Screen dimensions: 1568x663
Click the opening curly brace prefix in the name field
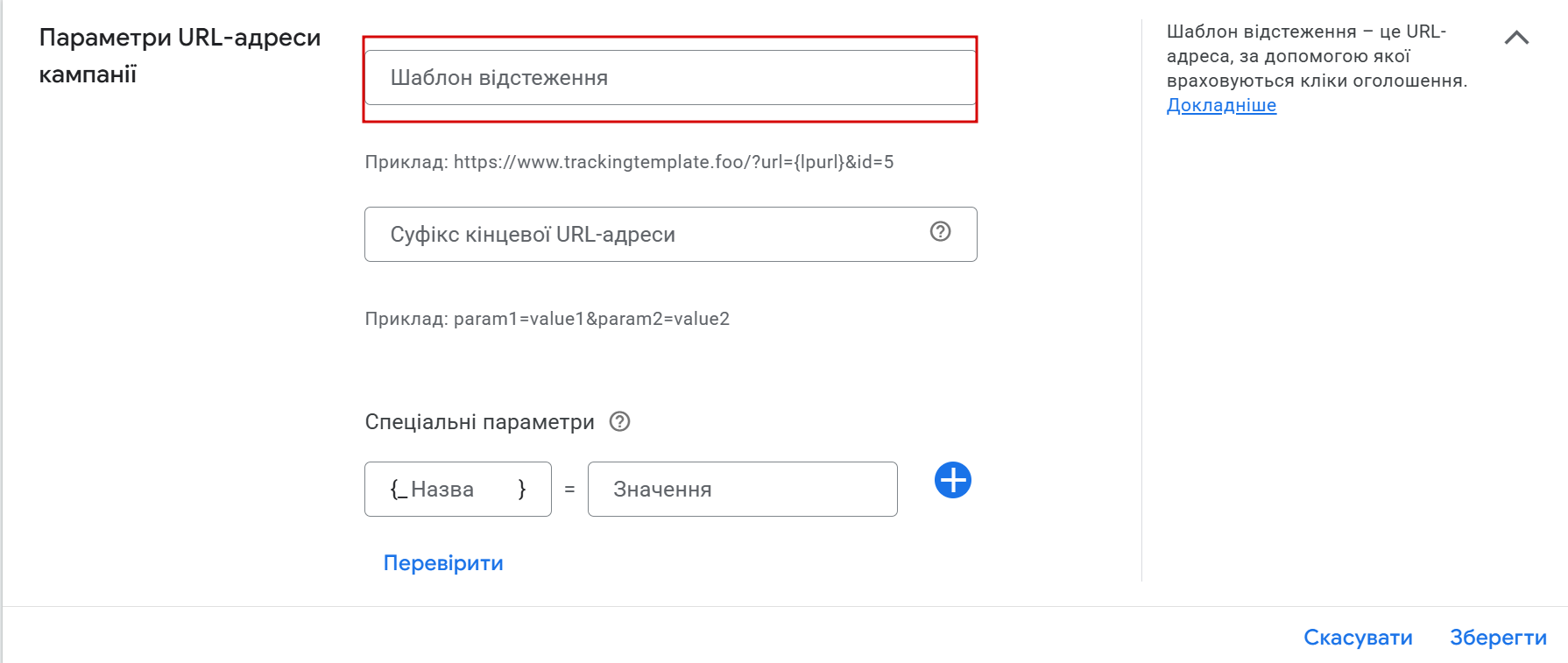pos(398,490)
